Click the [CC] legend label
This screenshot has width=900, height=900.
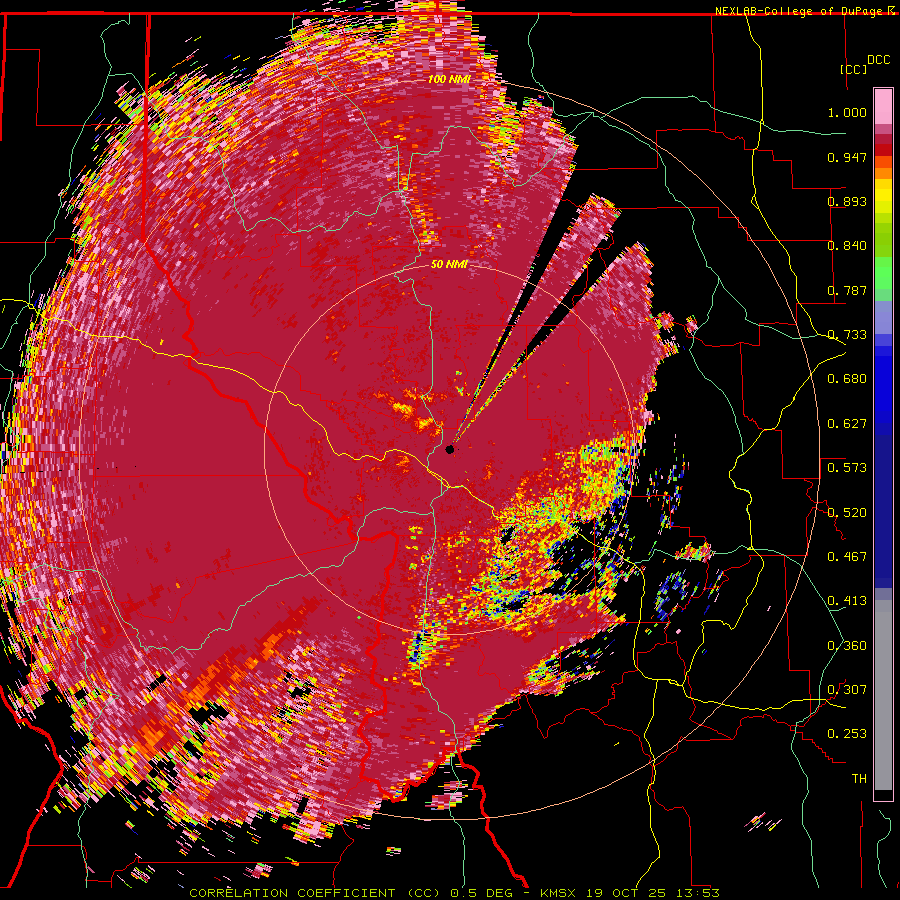click(854, 69)
